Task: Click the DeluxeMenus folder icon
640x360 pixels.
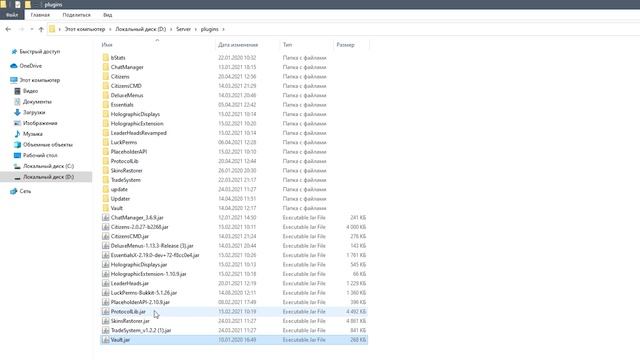Action: click(106, 95)
